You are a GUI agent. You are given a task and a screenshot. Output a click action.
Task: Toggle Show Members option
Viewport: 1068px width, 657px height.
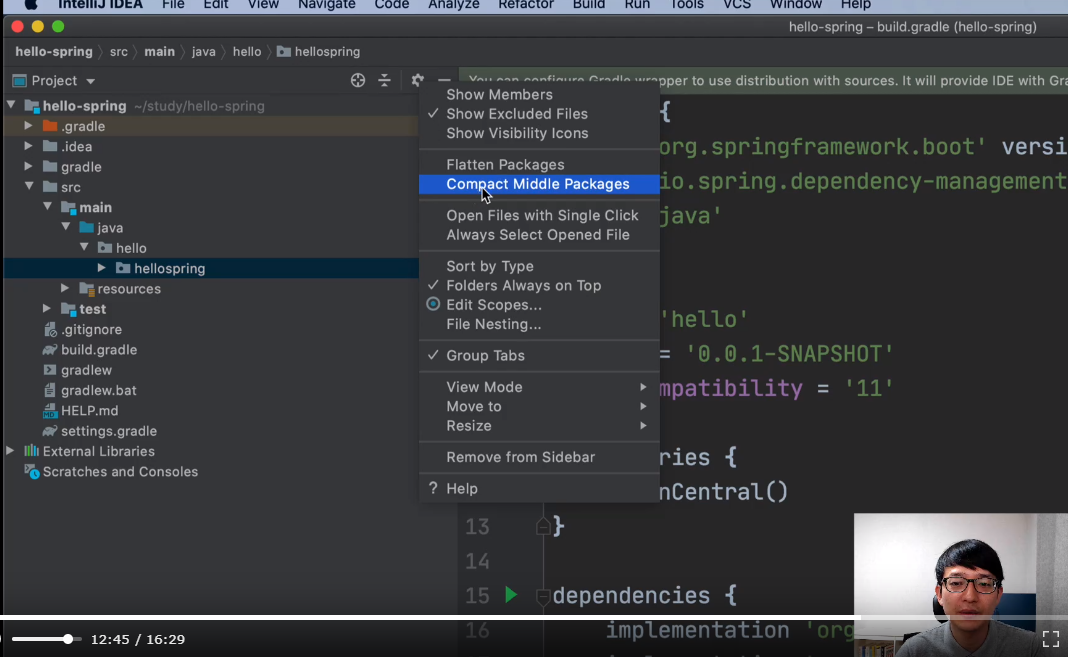[539, 95]
